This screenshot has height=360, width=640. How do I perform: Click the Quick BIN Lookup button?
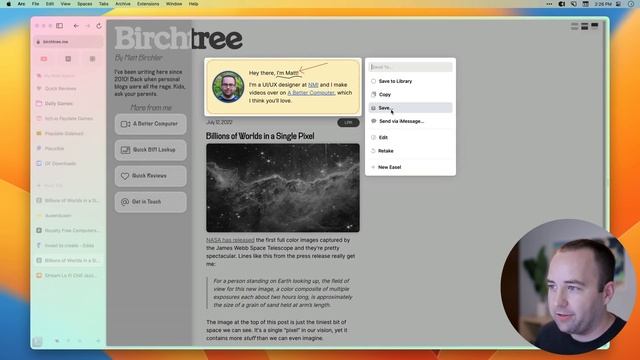[151, 150]
